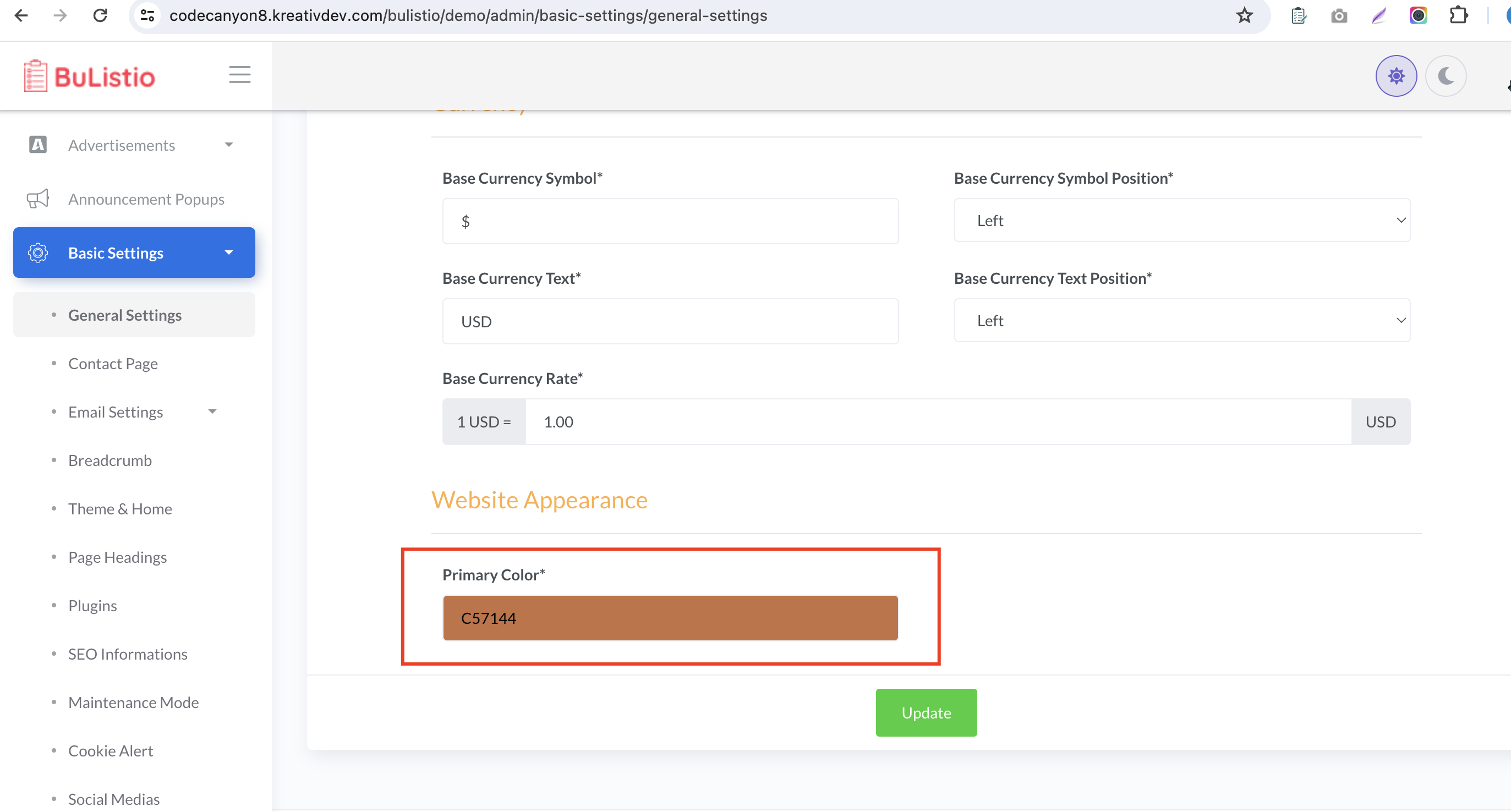Switch to light theme sun toggle

click(1395, 75)
